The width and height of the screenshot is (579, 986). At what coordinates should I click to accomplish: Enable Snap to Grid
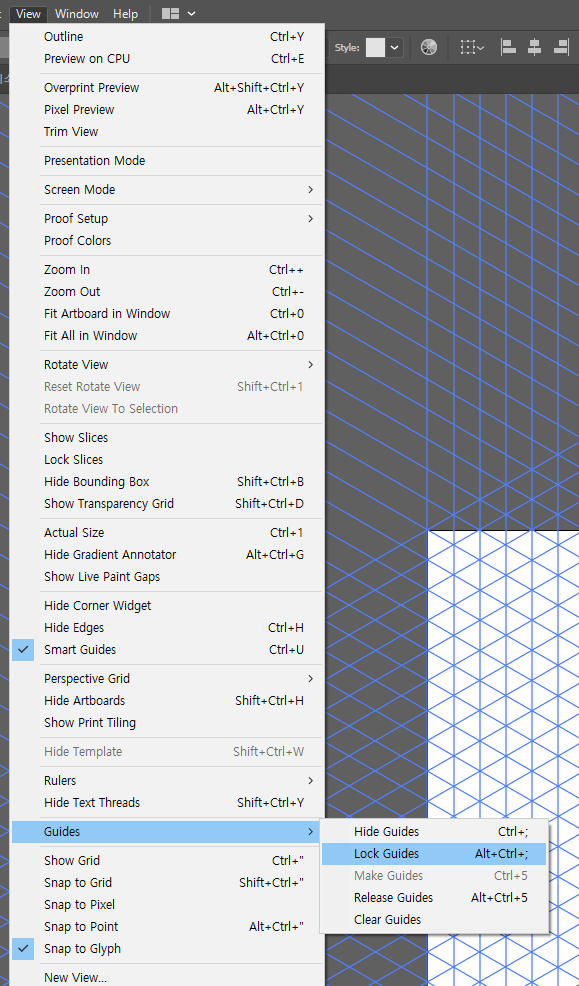pyautogui.click(x=168, y=882)
